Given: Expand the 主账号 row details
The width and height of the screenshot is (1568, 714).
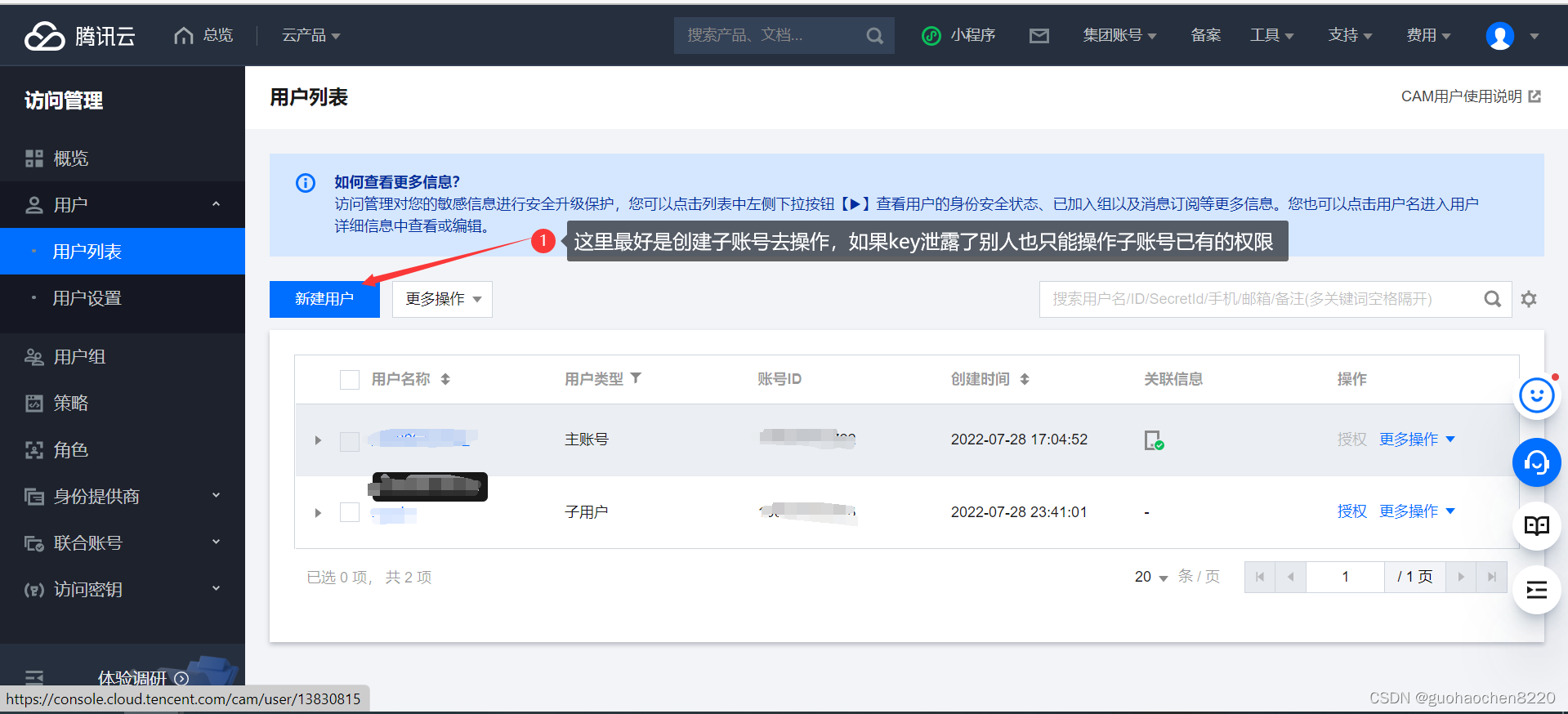Looking at the screenshot, I should (318, 440).
